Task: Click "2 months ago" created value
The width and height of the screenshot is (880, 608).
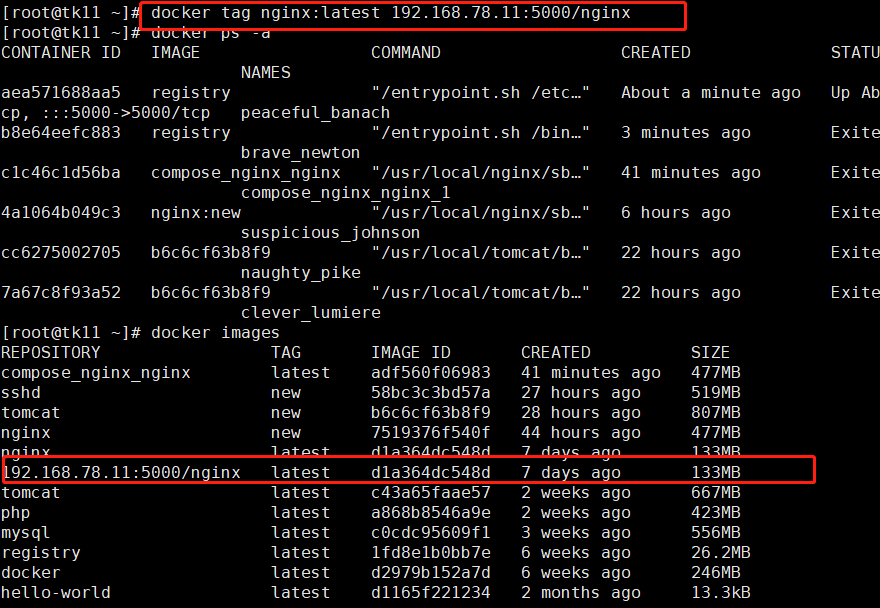Action: click(x=581, y=593)
